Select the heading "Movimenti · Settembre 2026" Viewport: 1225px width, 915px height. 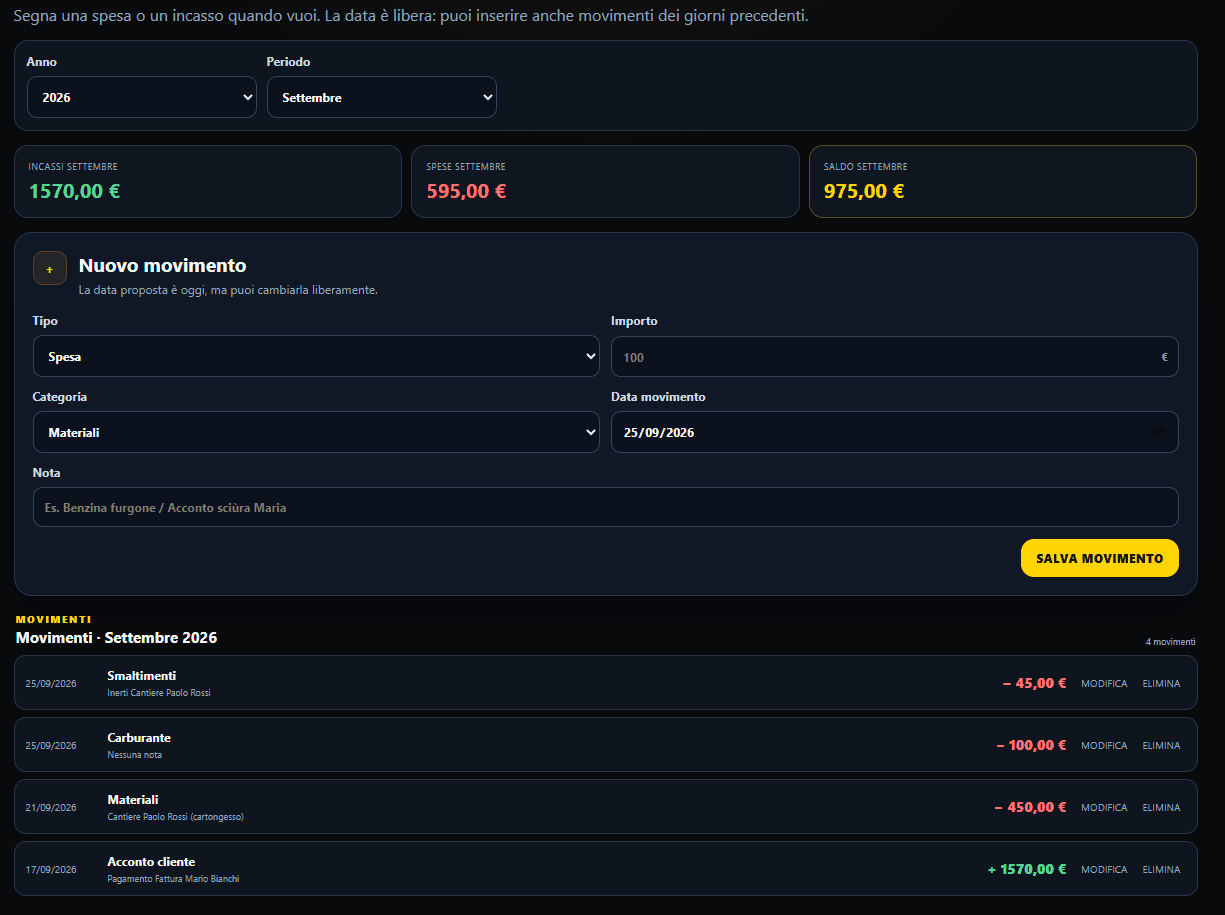point(116,638)
